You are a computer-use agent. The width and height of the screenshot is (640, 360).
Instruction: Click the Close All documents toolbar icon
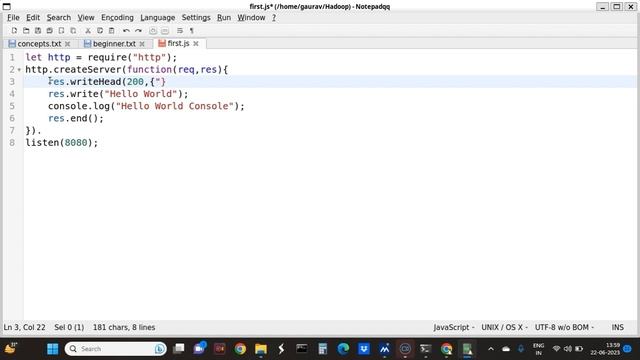tap(73, 31)
